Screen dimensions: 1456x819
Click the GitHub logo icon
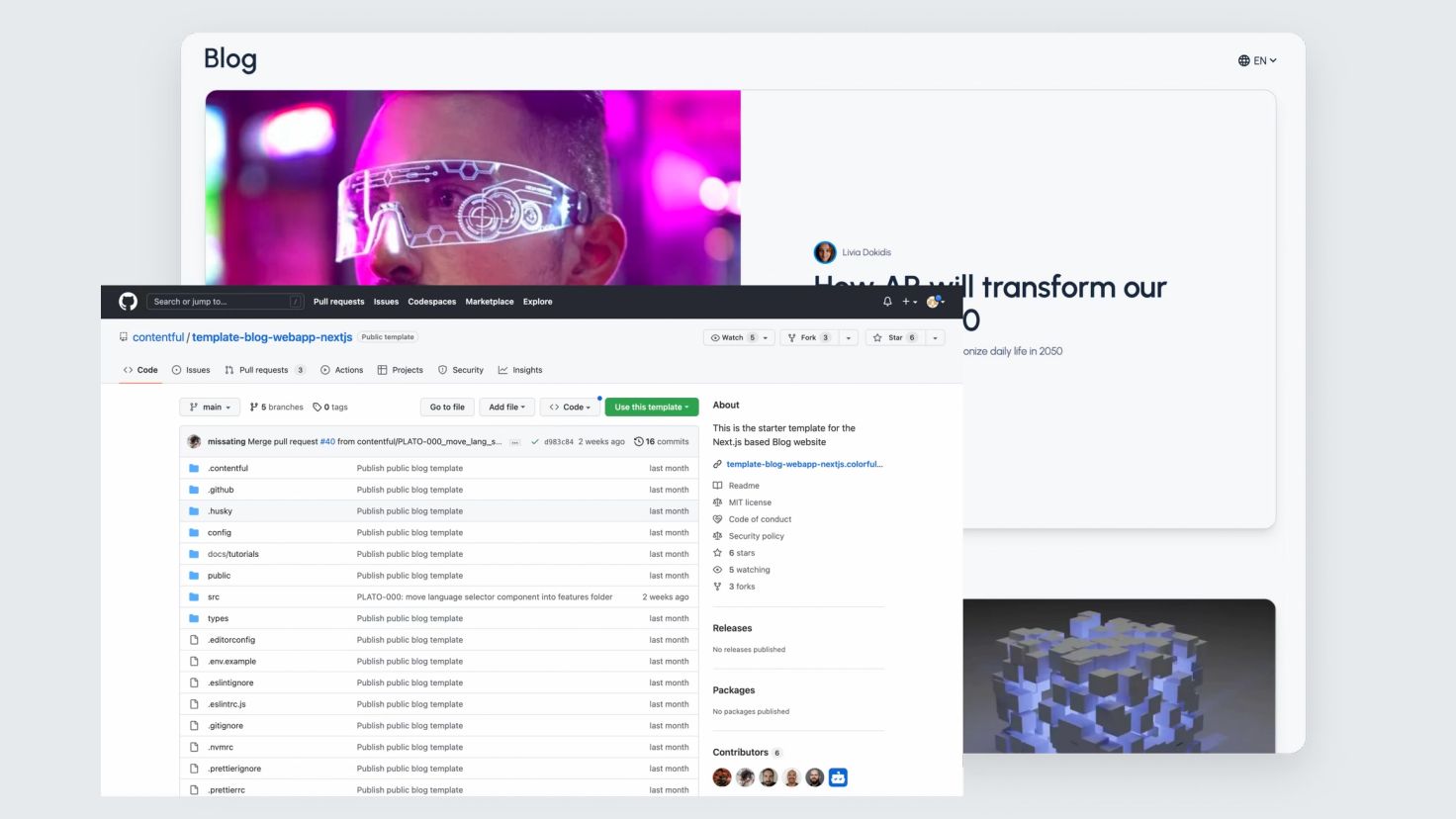click(x=129, y=302)
